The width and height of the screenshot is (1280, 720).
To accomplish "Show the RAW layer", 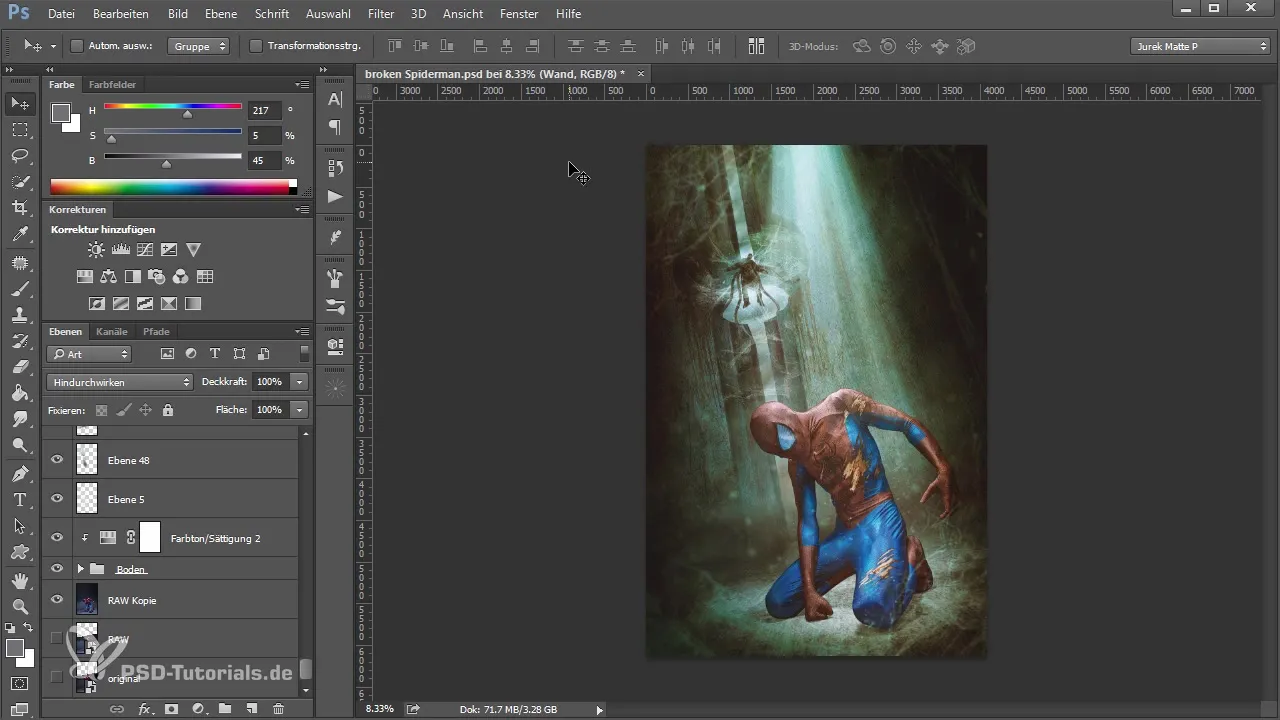I will pyautogui.click(x=57, y=638).
